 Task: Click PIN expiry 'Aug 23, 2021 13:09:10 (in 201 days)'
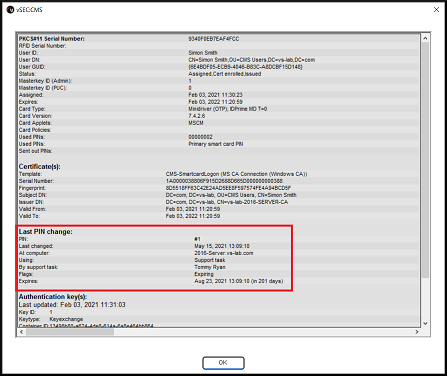click(x=239, y=281)
